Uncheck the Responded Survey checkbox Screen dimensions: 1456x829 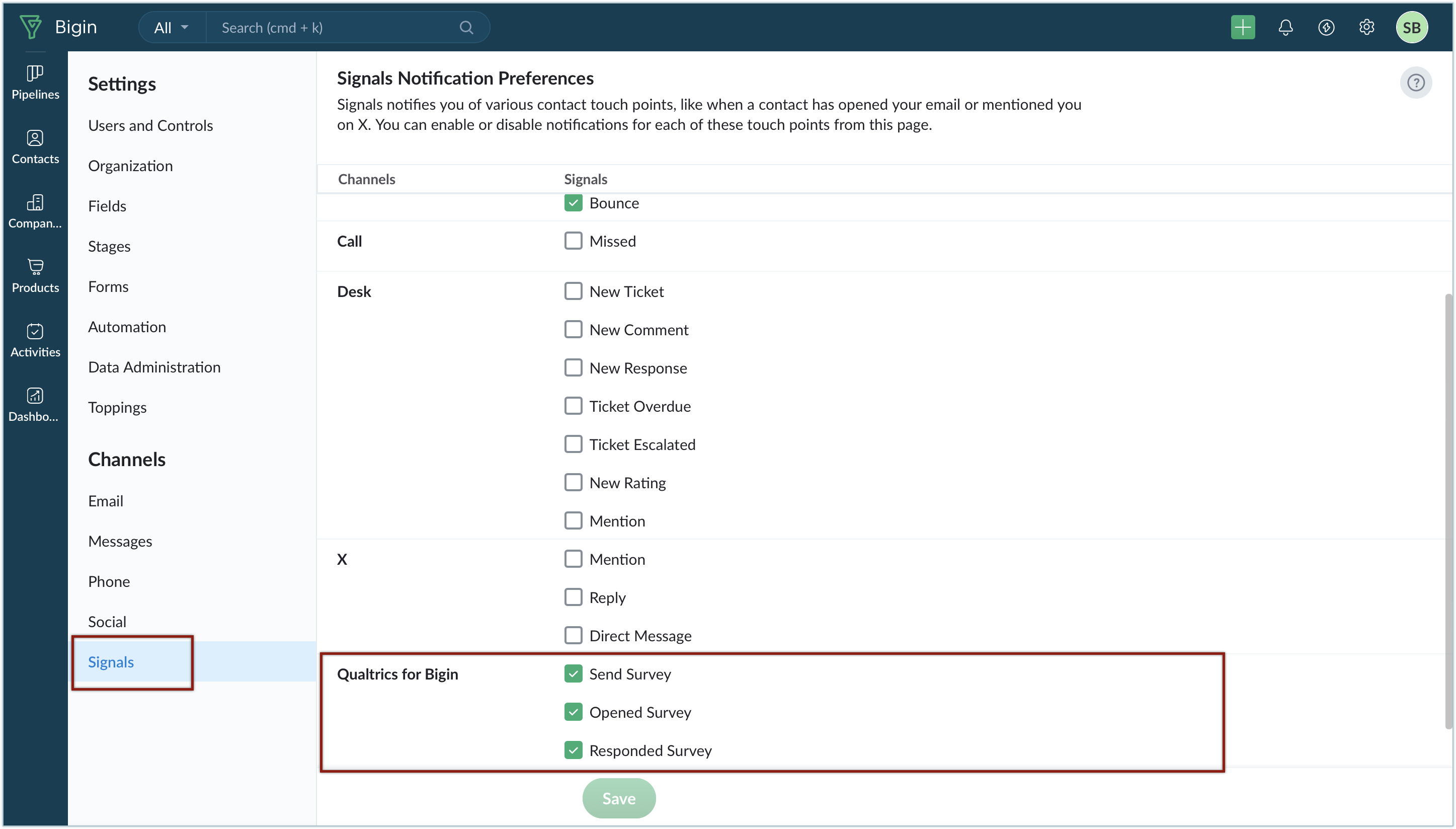pos(573,750)
